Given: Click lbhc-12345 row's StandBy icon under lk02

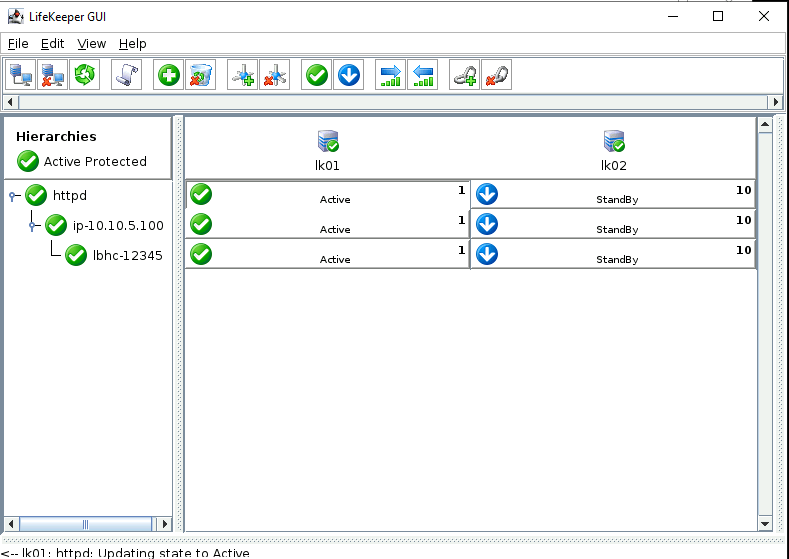Looking at the screenshot, I should tap(487, 254).
